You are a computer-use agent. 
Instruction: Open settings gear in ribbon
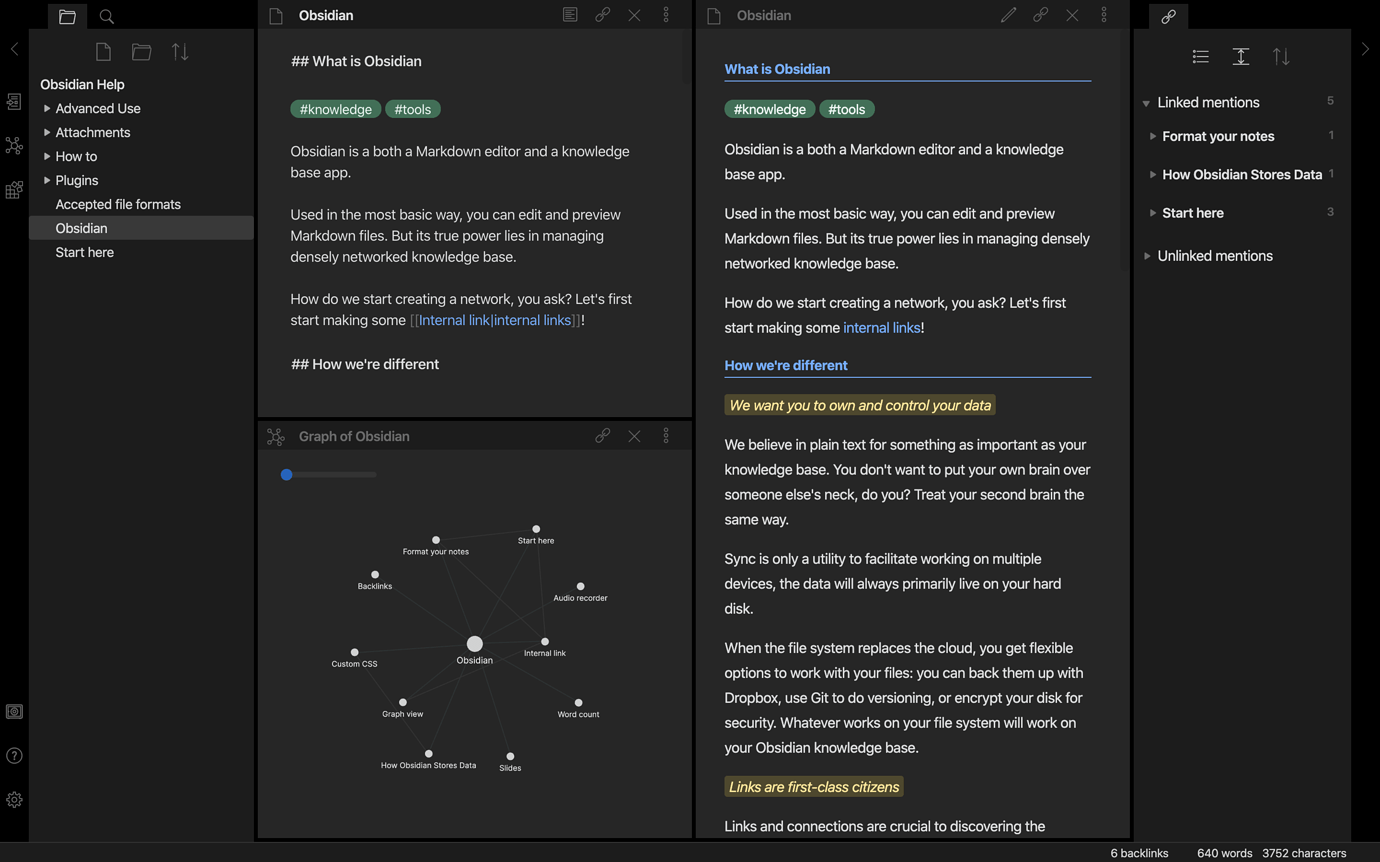[x=14, y=800]
